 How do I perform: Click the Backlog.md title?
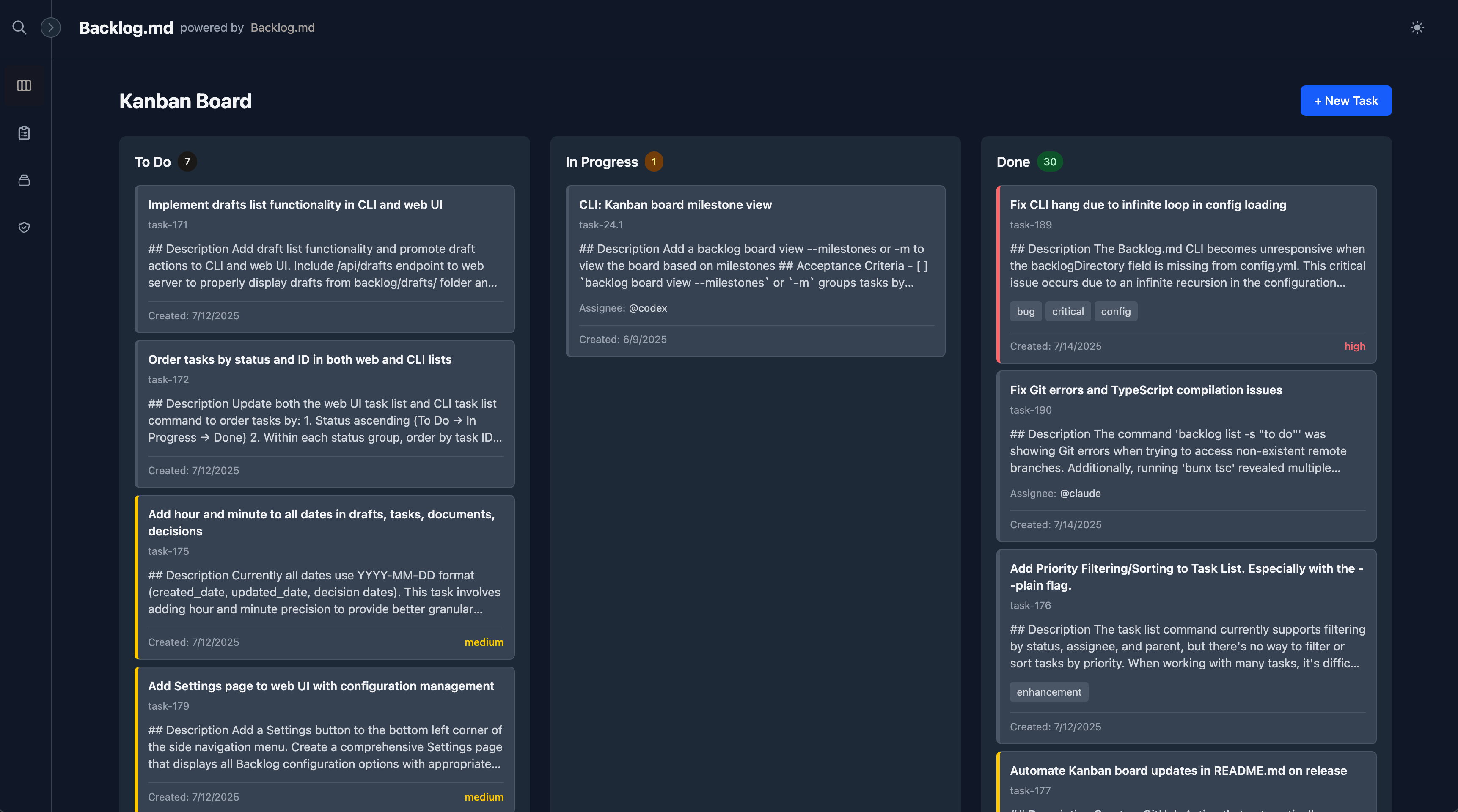126,28
